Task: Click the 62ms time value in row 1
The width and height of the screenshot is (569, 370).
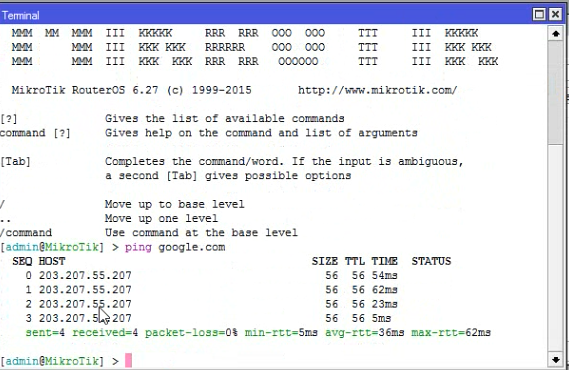Action: click(x=384, y=289)
